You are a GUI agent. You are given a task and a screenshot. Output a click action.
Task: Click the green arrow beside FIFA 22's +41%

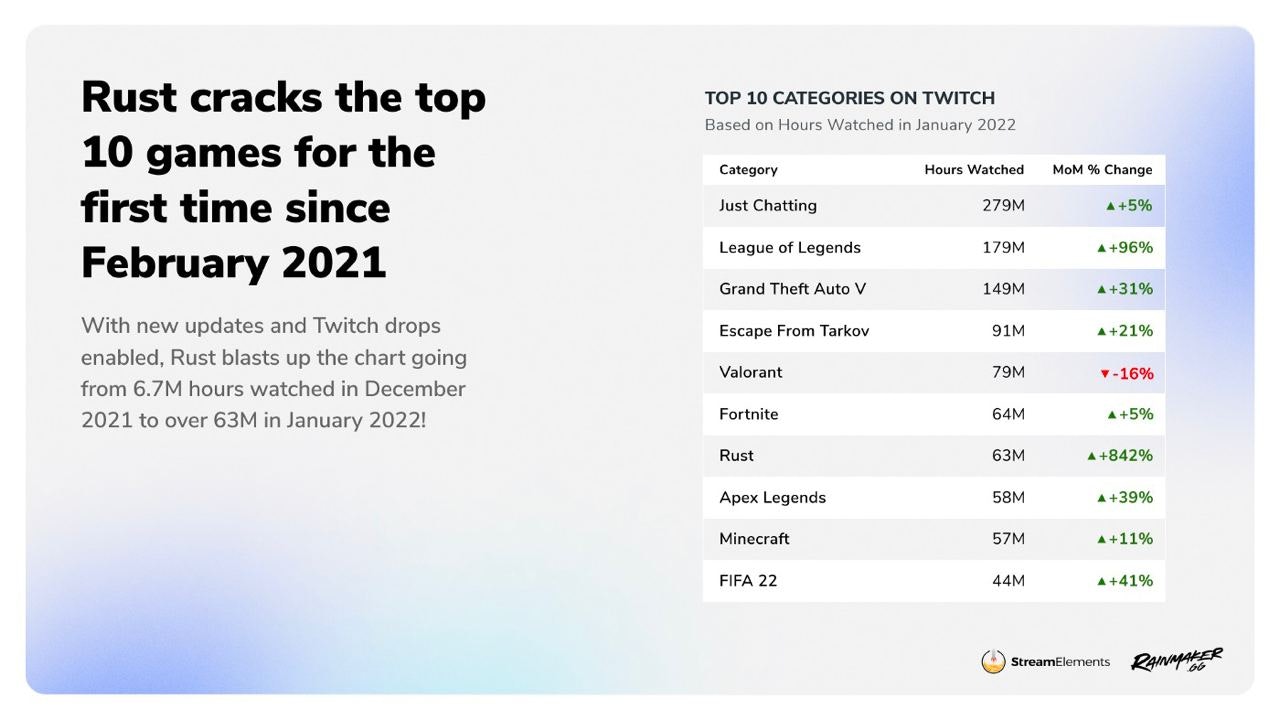pos(1101,582)
